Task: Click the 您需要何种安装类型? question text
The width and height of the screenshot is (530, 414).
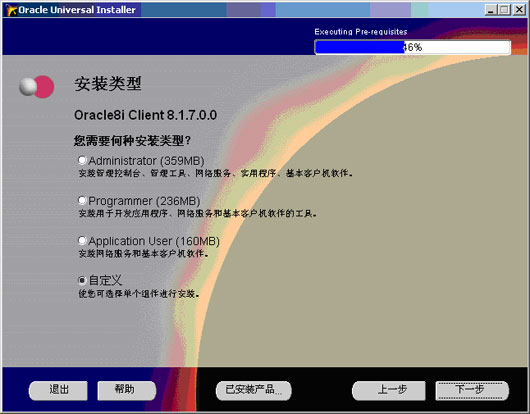Action: (x=132, y=141)
